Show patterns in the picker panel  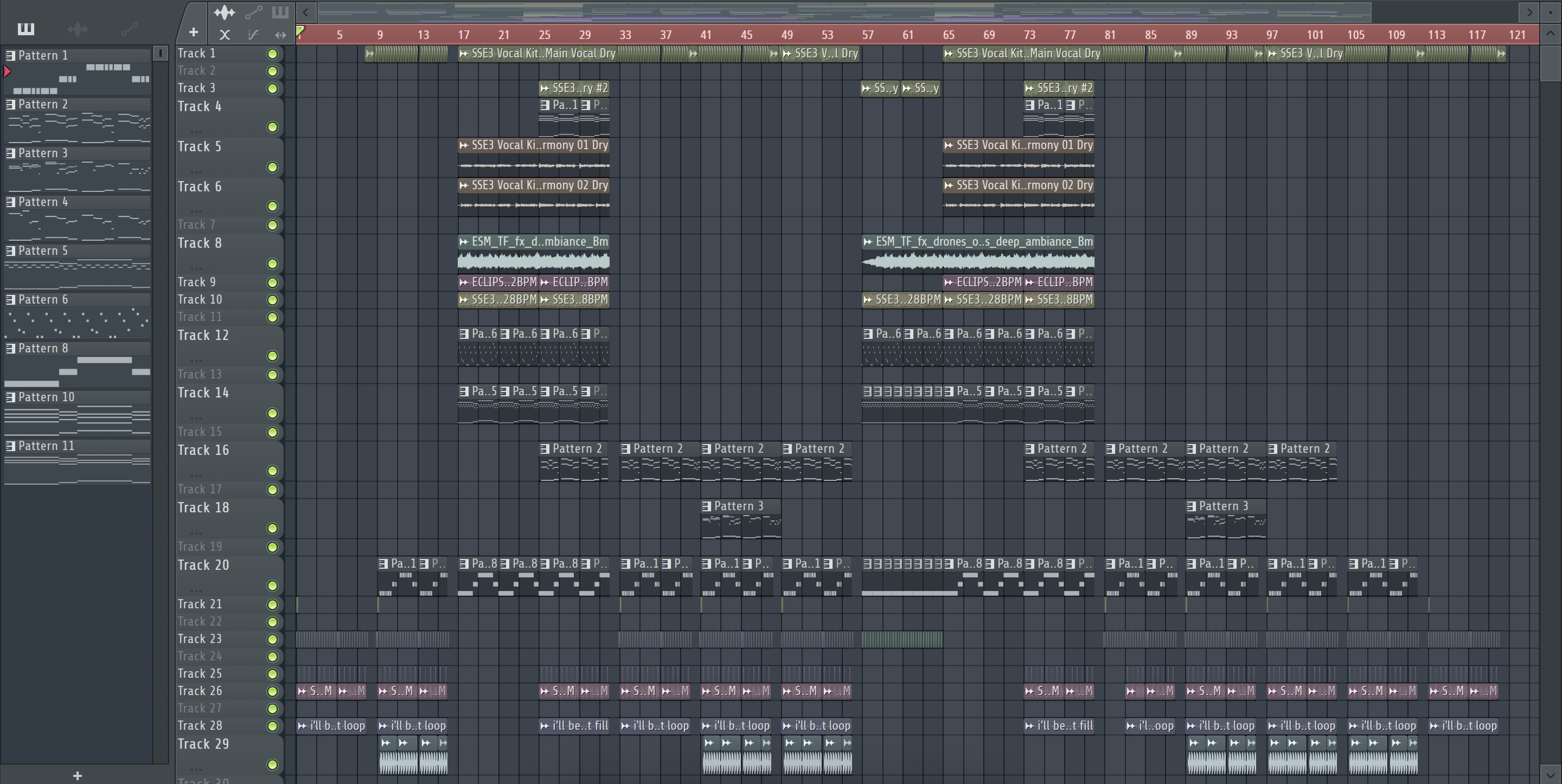click(25, 29)
